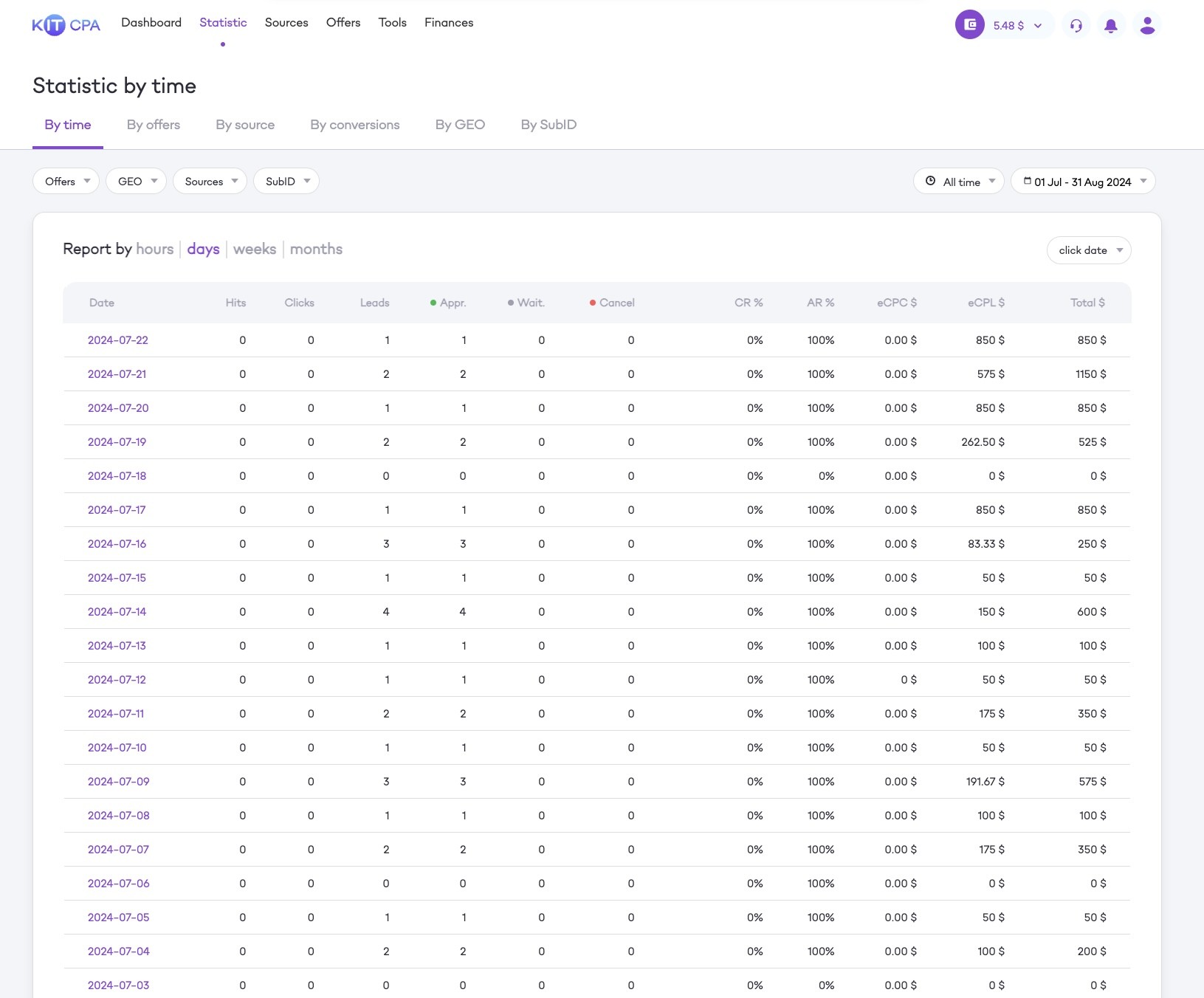Open the SubID filter dropdown
Viewport: 1204px width, 998px height.
(286, 181)
